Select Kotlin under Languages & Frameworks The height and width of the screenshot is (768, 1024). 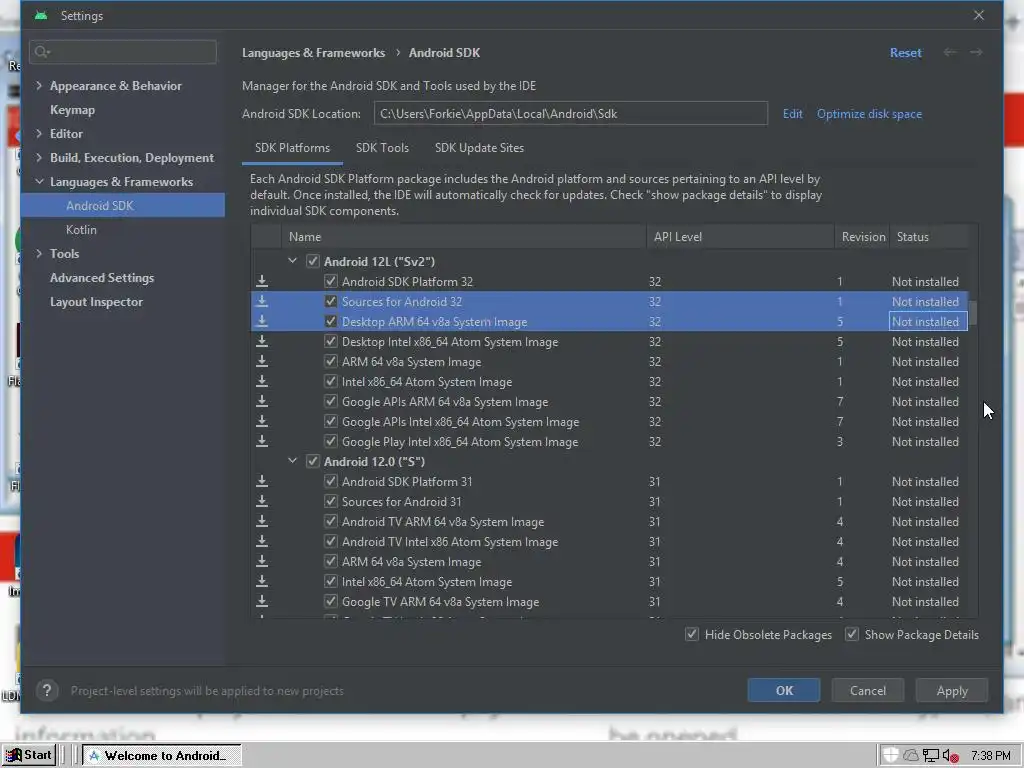81,230
